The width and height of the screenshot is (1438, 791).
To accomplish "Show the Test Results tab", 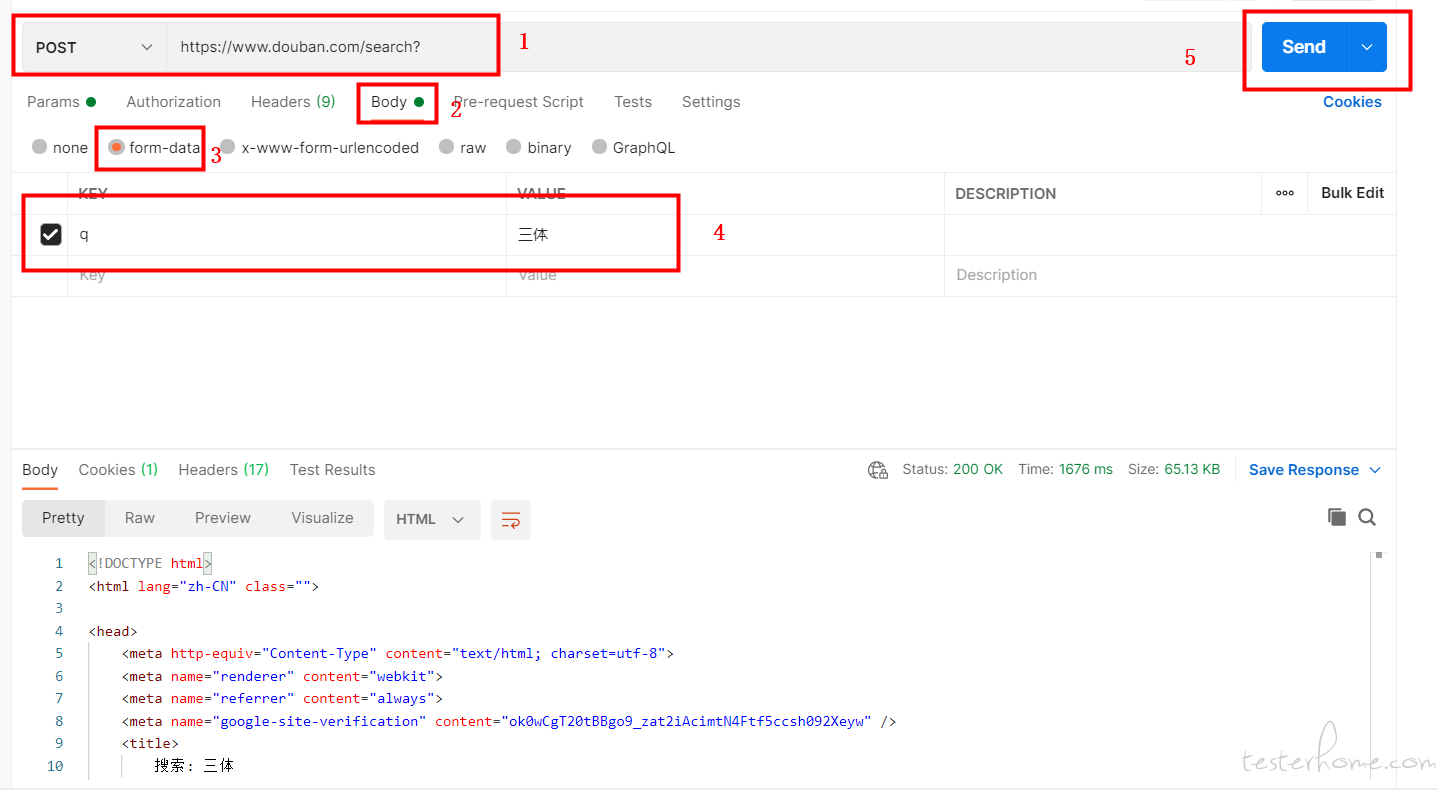I will (332, 470).
